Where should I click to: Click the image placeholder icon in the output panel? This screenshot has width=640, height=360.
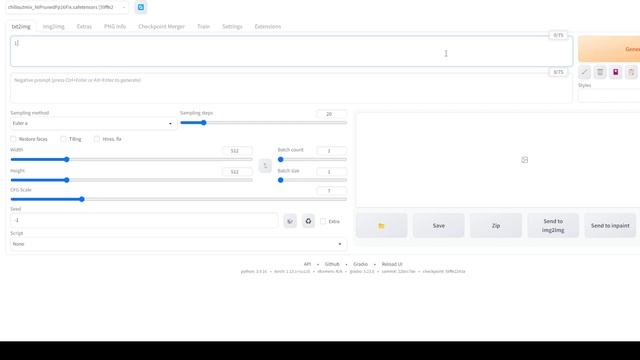pos(524,160)
